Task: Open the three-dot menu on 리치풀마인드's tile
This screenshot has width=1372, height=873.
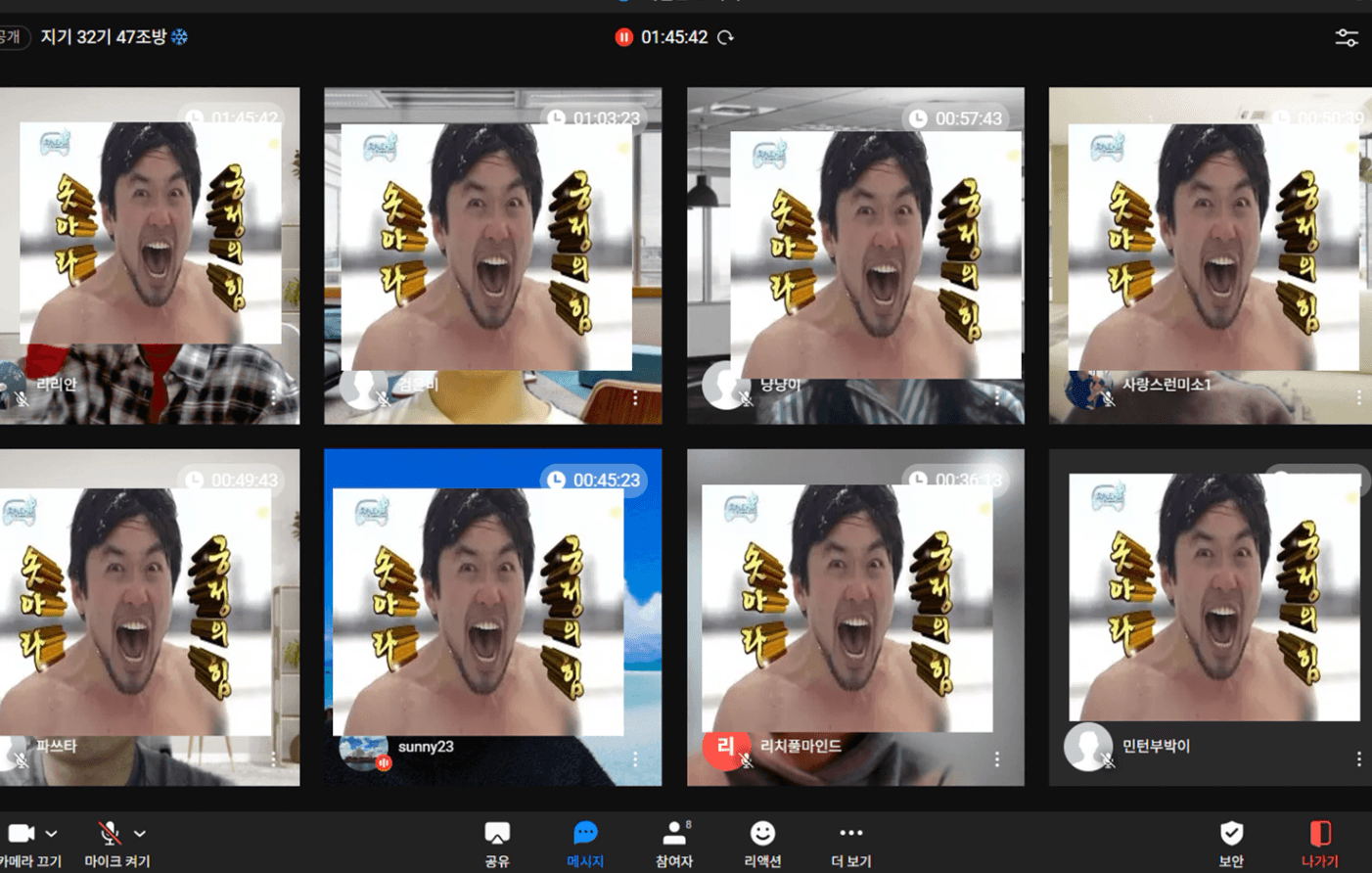Action: click(997, 759)
